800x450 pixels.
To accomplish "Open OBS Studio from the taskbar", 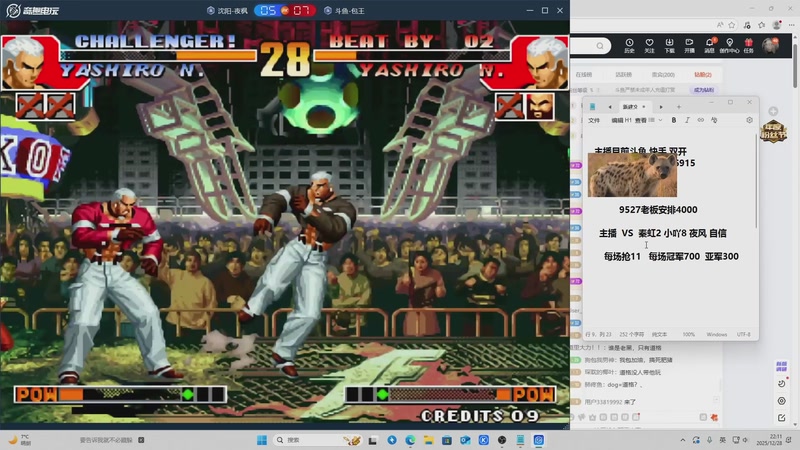I will tap(502, 440).
